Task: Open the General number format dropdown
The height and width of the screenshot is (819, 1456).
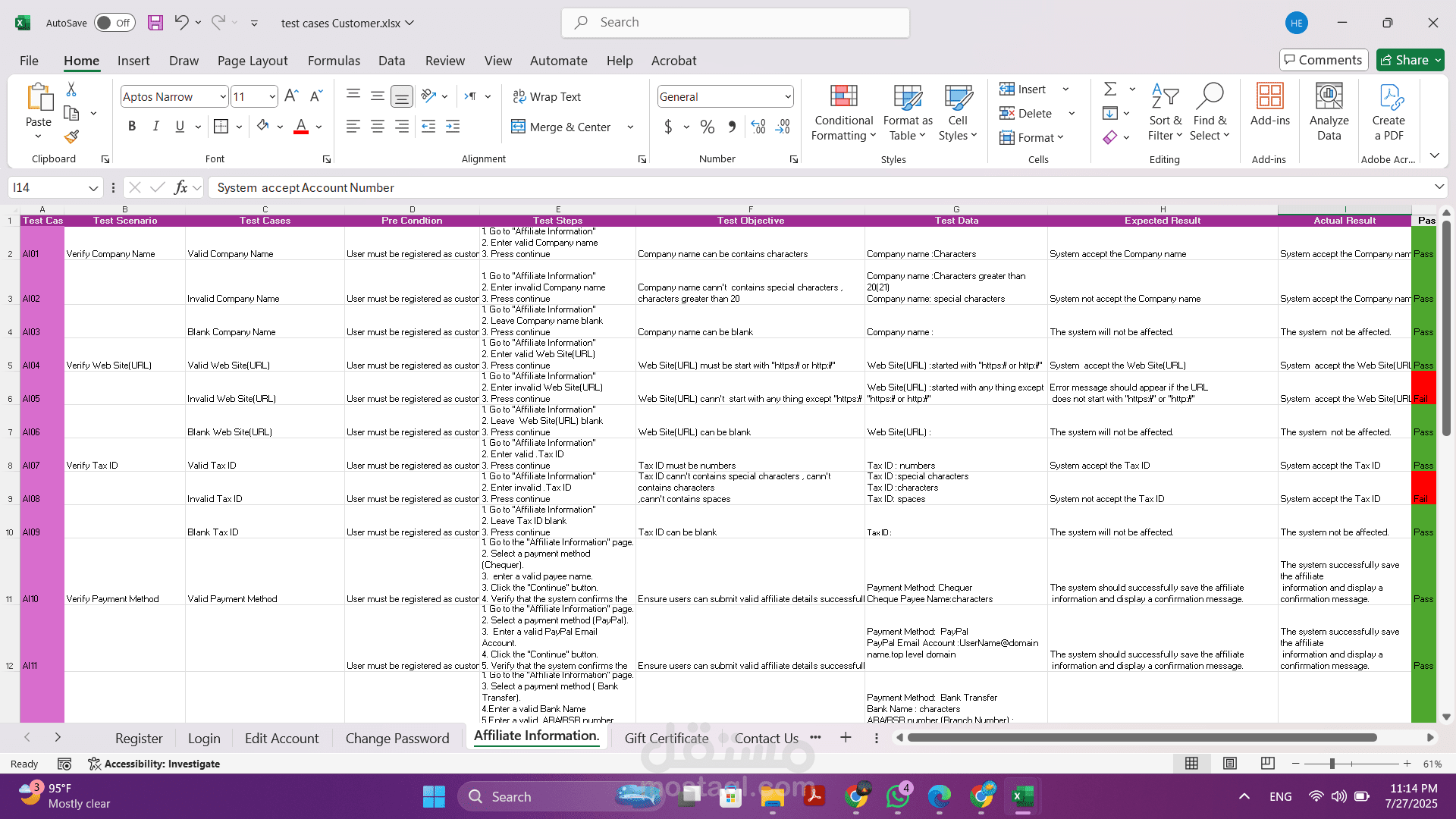Action: [788, 96]
